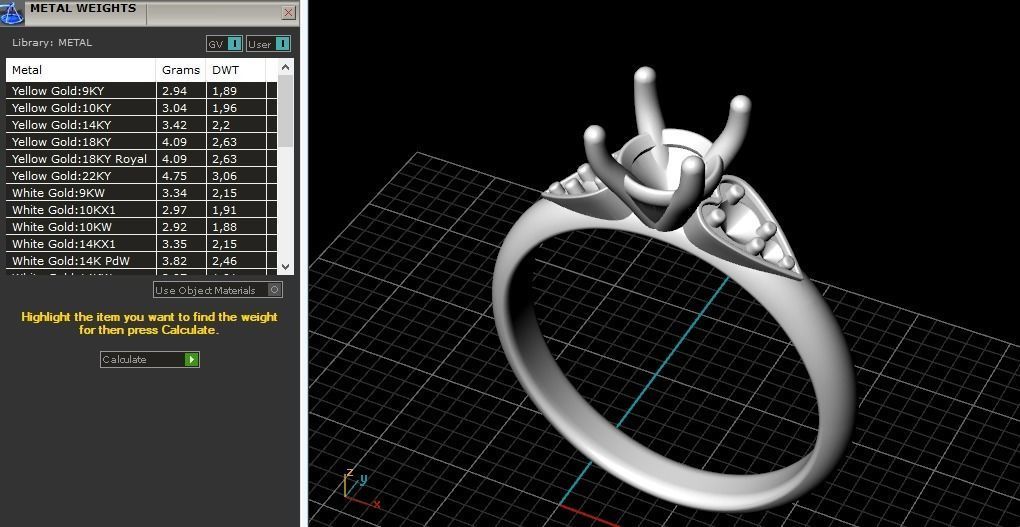
Task: Click the XYZ axis gizmo in viewport
Action: coord(360,489)
